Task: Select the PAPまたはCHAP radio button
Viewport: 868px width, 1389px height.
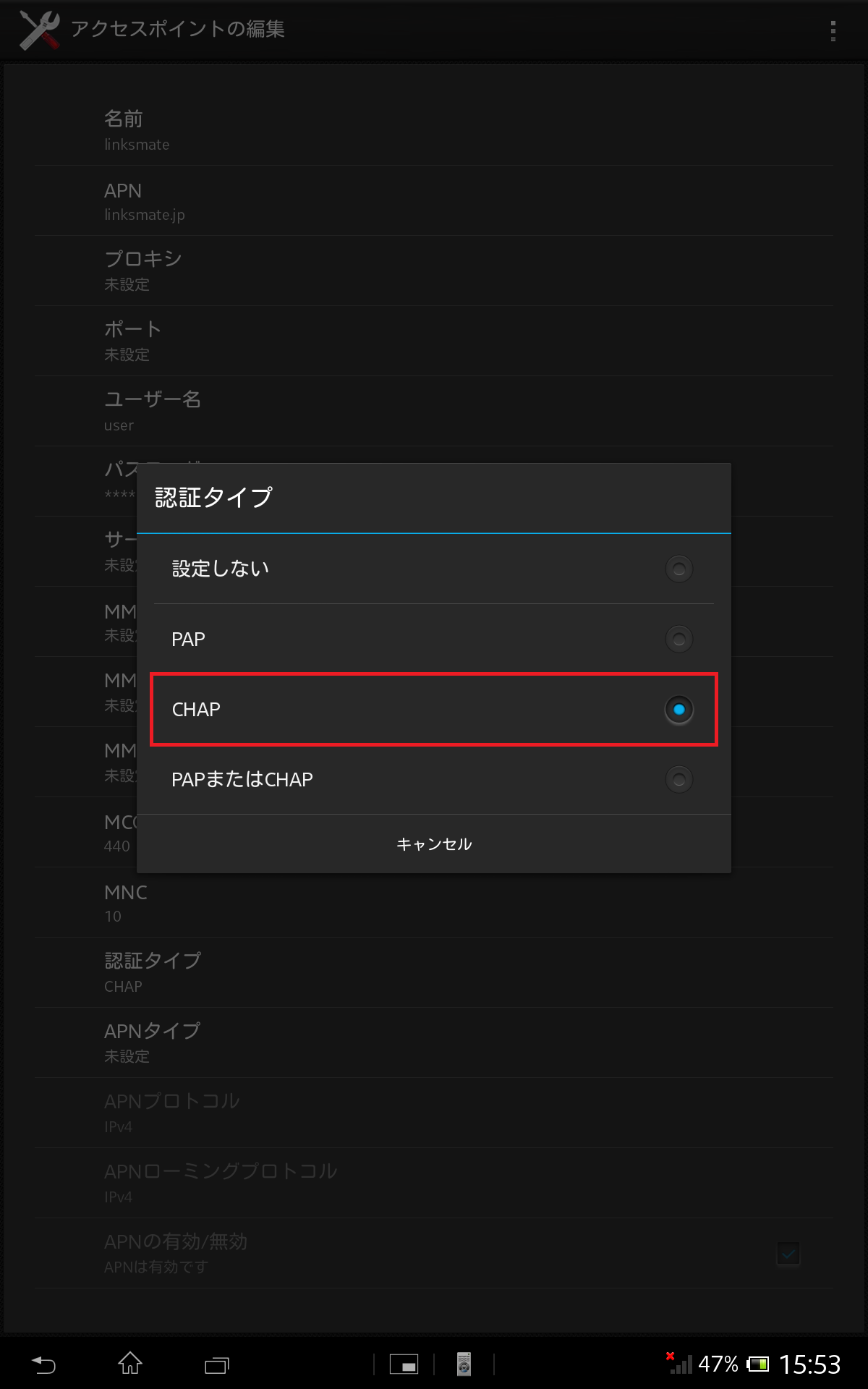Action: coord(678,780)
